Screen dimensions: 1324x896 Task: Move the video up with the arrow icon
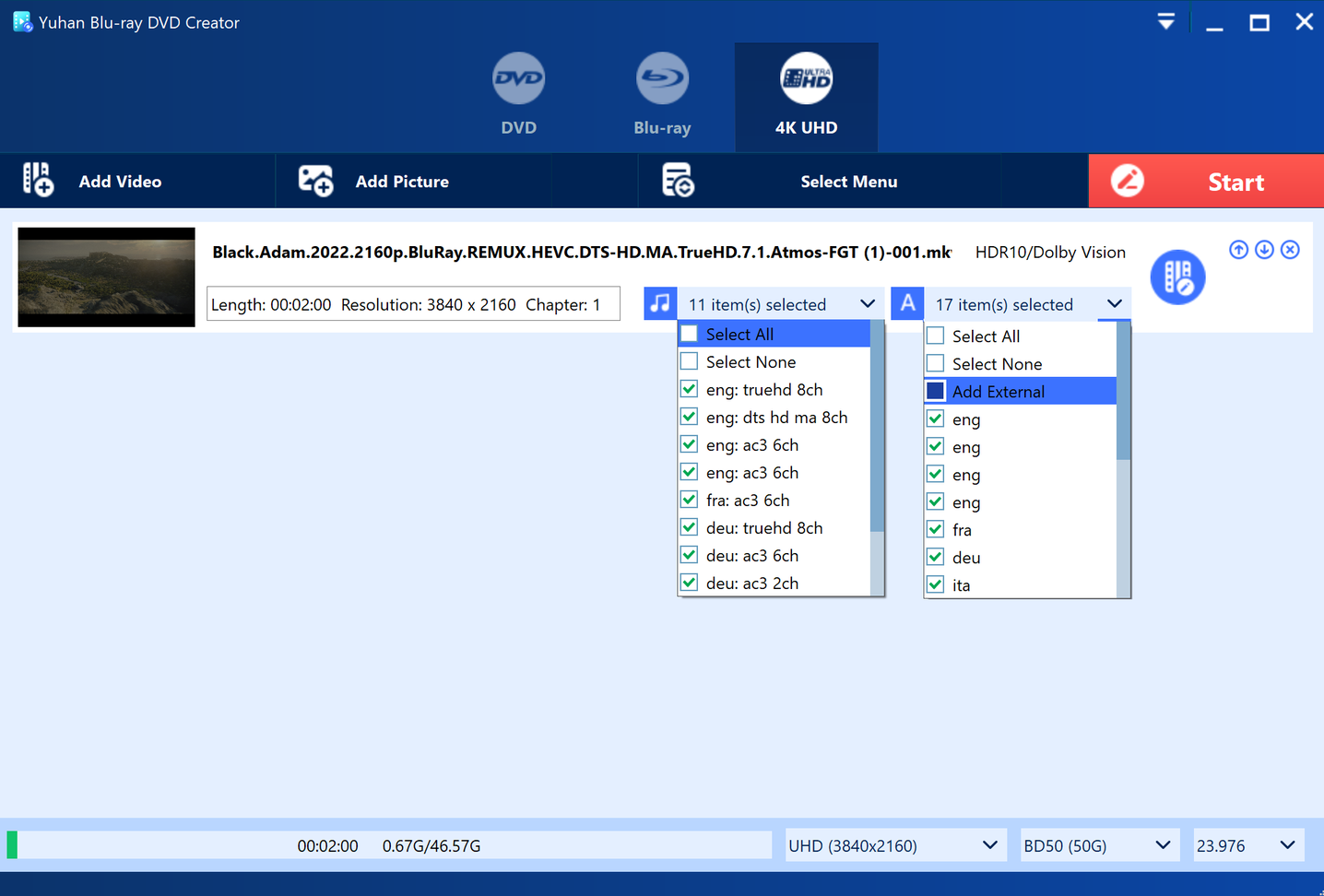[x=1238, y=250]
